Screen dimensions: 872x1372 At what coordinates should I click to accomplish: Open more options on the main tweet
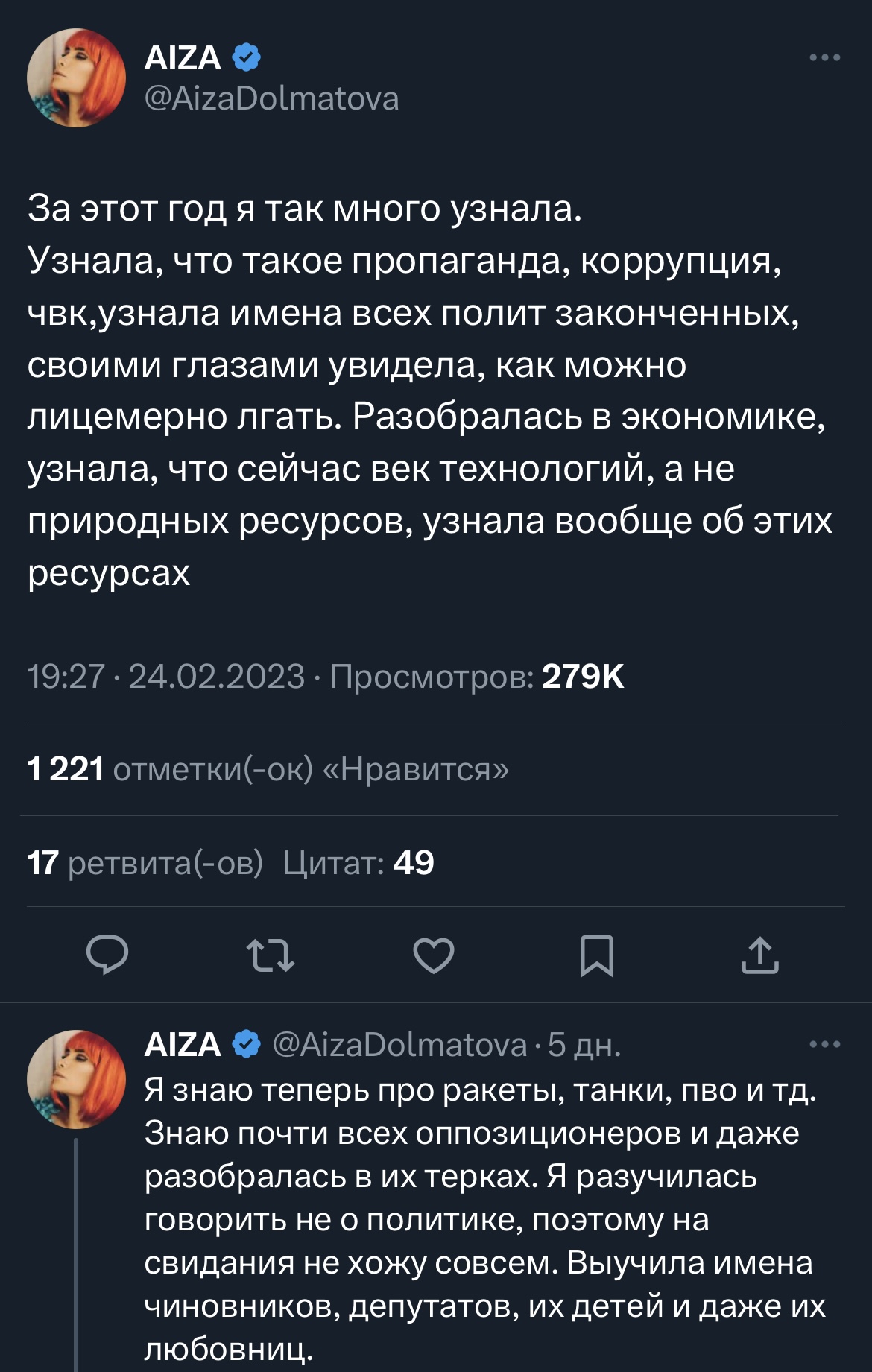(x=825, y=57)
